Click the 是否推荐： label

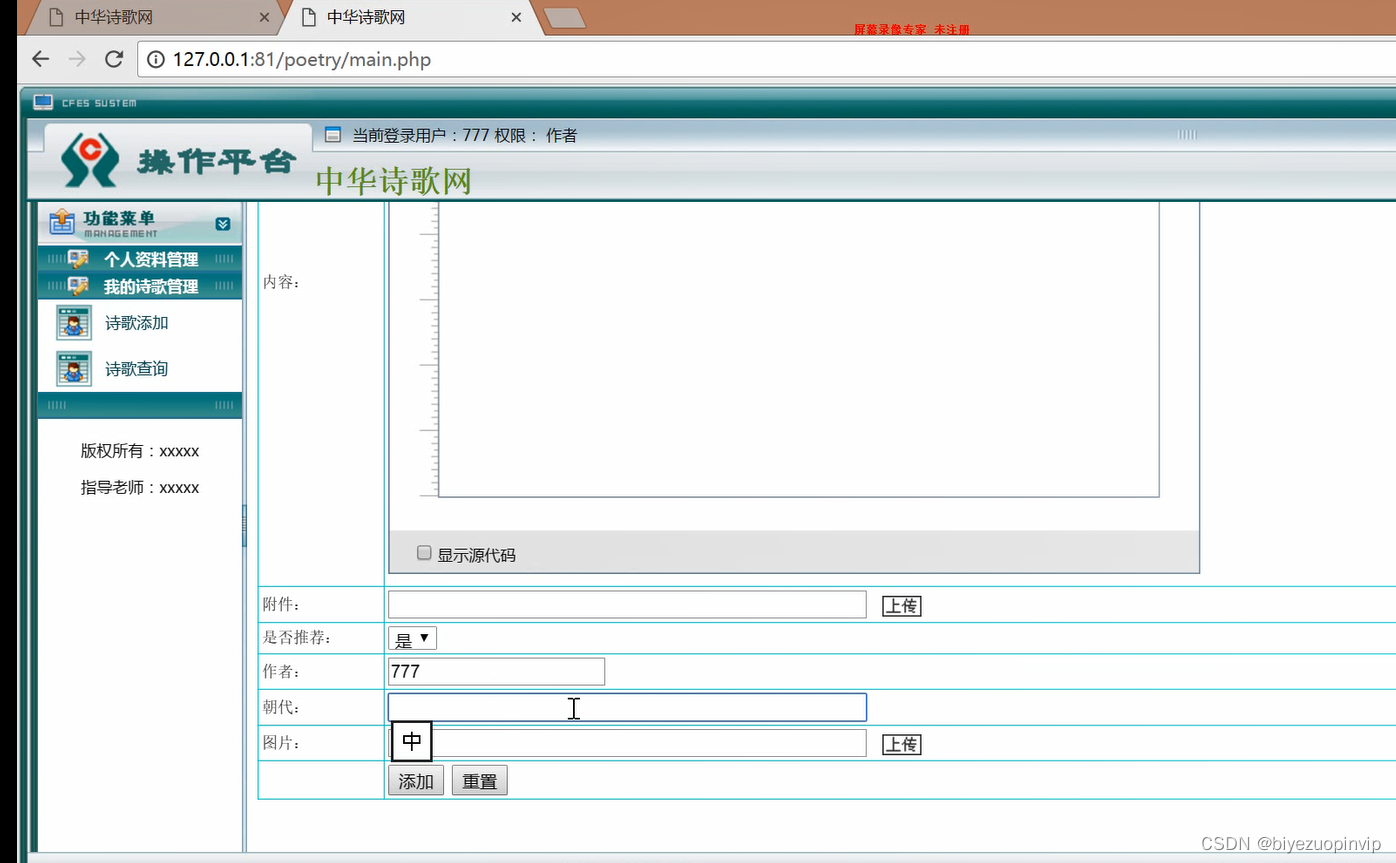(296, 637)
